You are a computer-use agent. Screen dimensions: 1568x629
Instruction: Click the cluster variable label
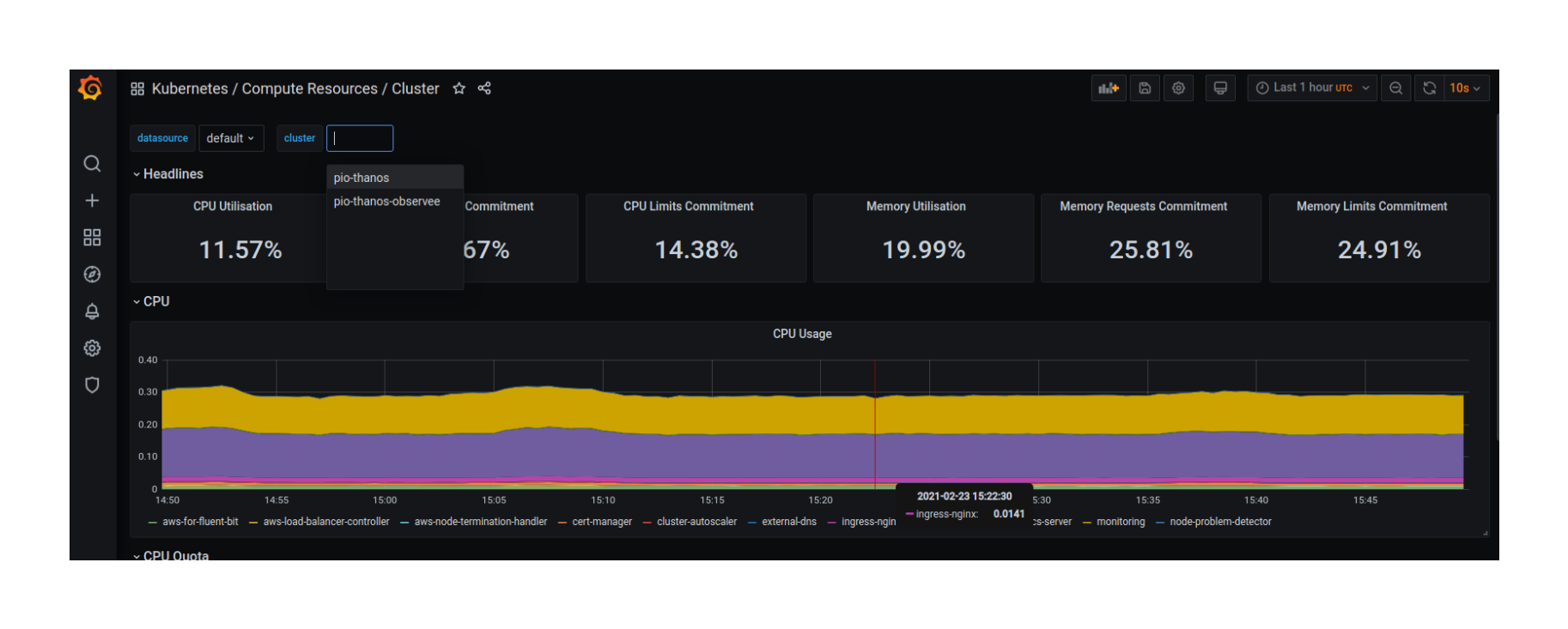tap(300, 138)
